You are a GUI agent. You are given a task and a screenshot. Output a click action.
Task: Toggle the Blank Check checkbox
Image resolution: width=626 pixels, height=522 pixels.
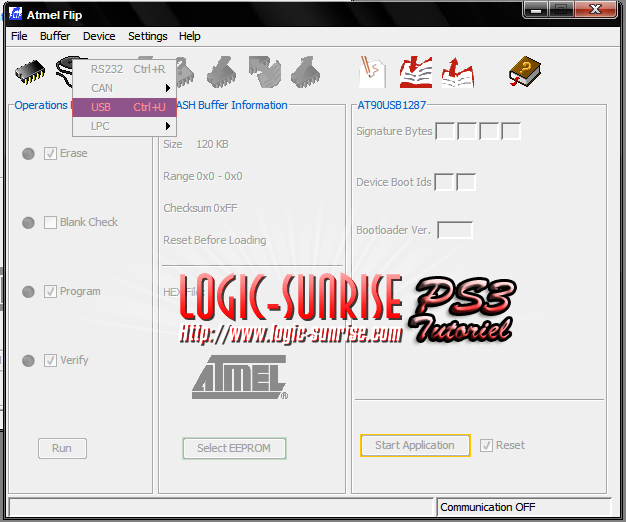50,222
